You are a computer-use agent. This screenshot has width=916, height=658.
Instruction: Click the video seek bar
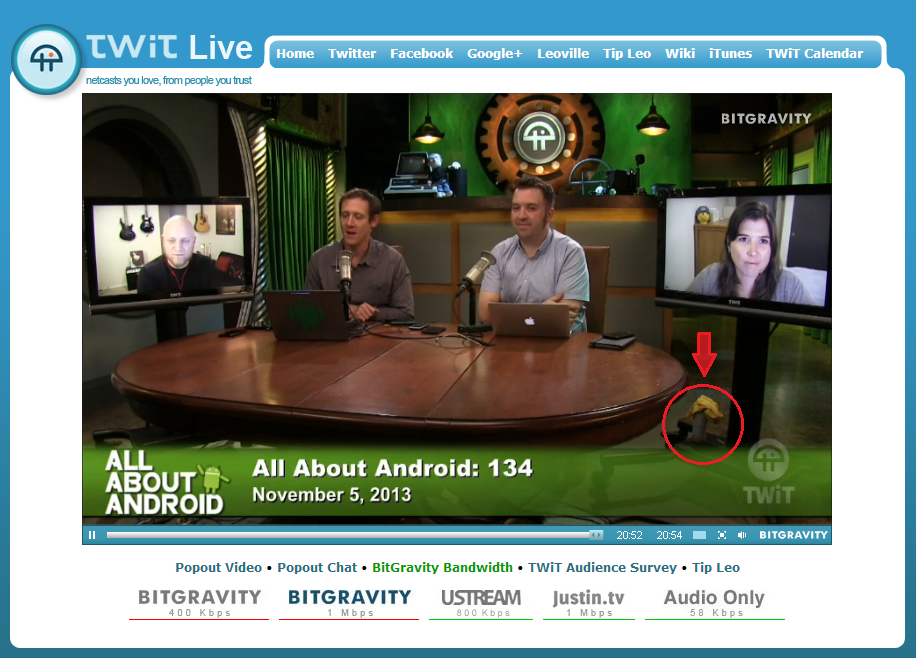[350, 535]
